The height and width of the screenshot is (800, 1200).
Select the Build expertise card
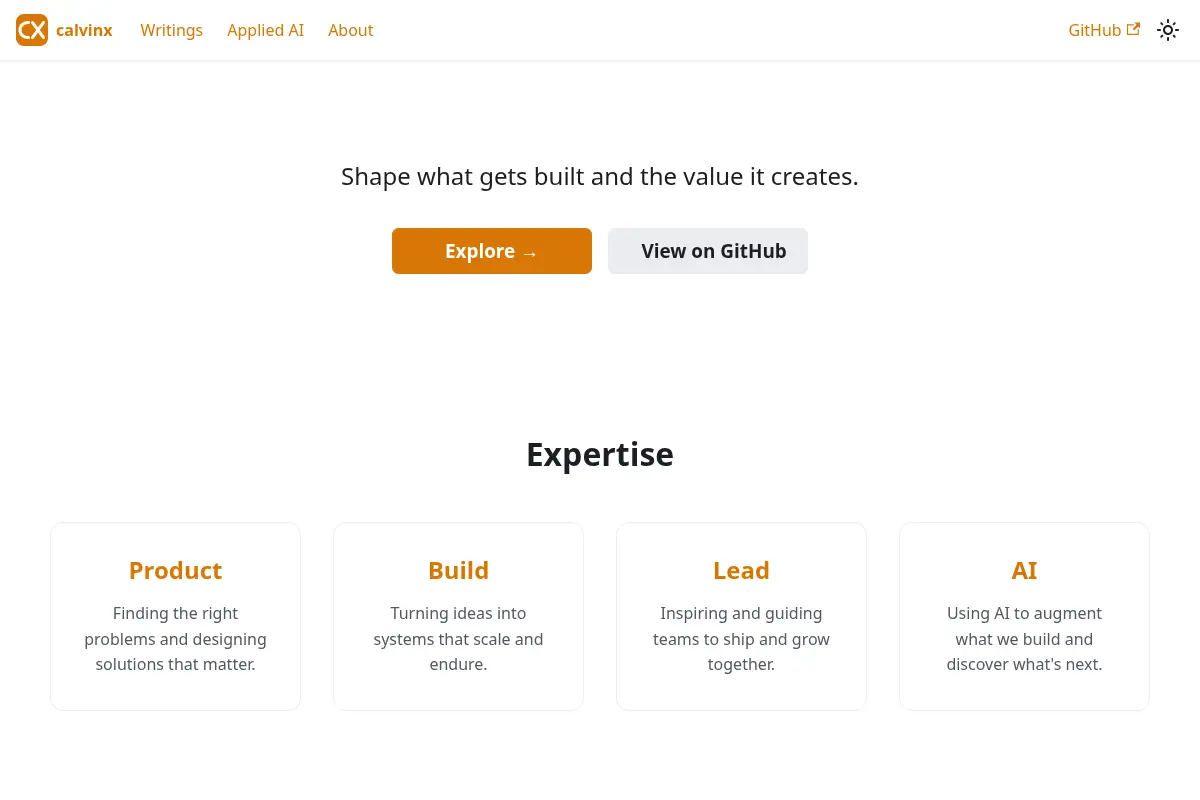coord(458,616)
